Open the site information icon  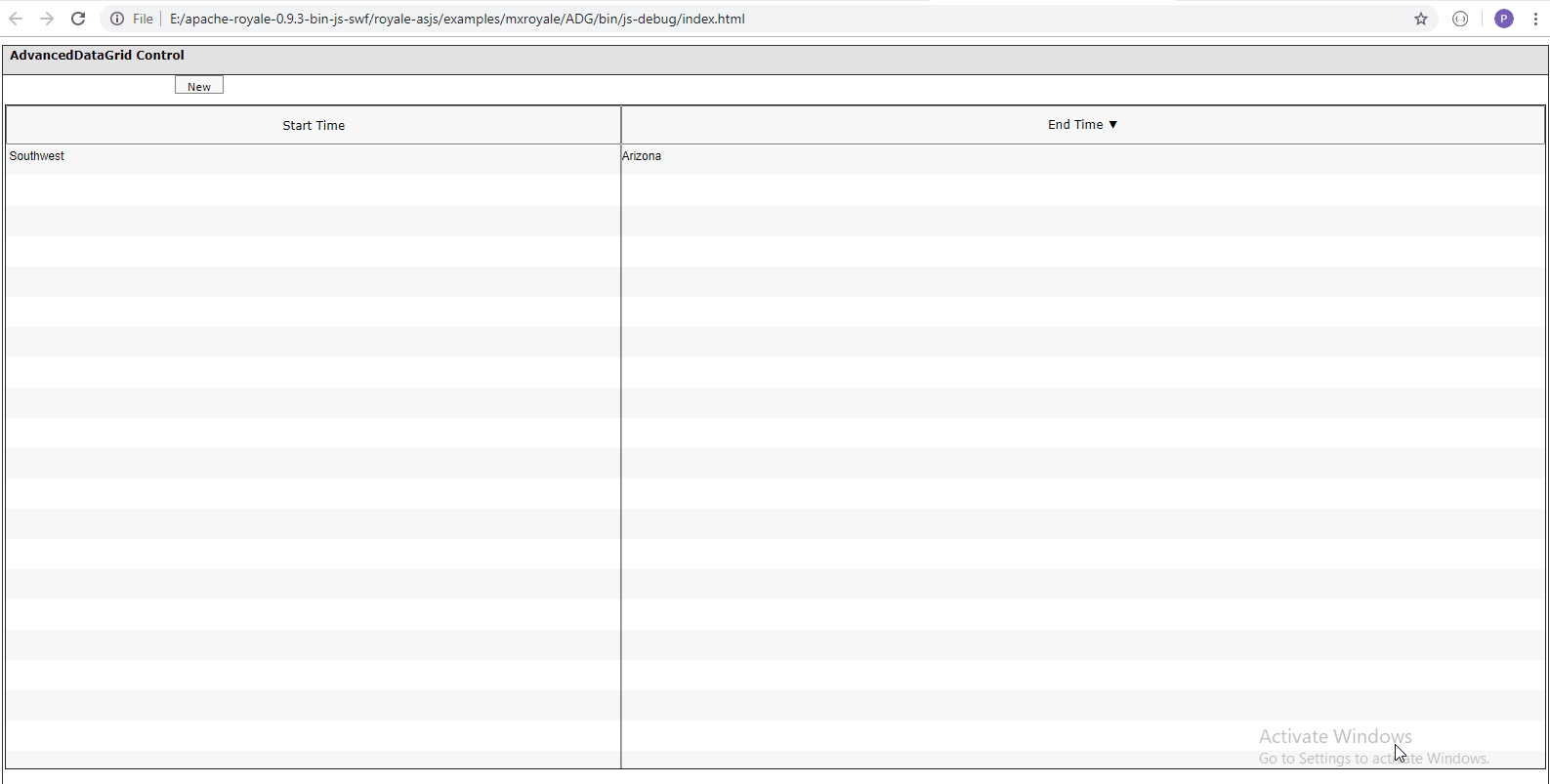coord(117,19)
